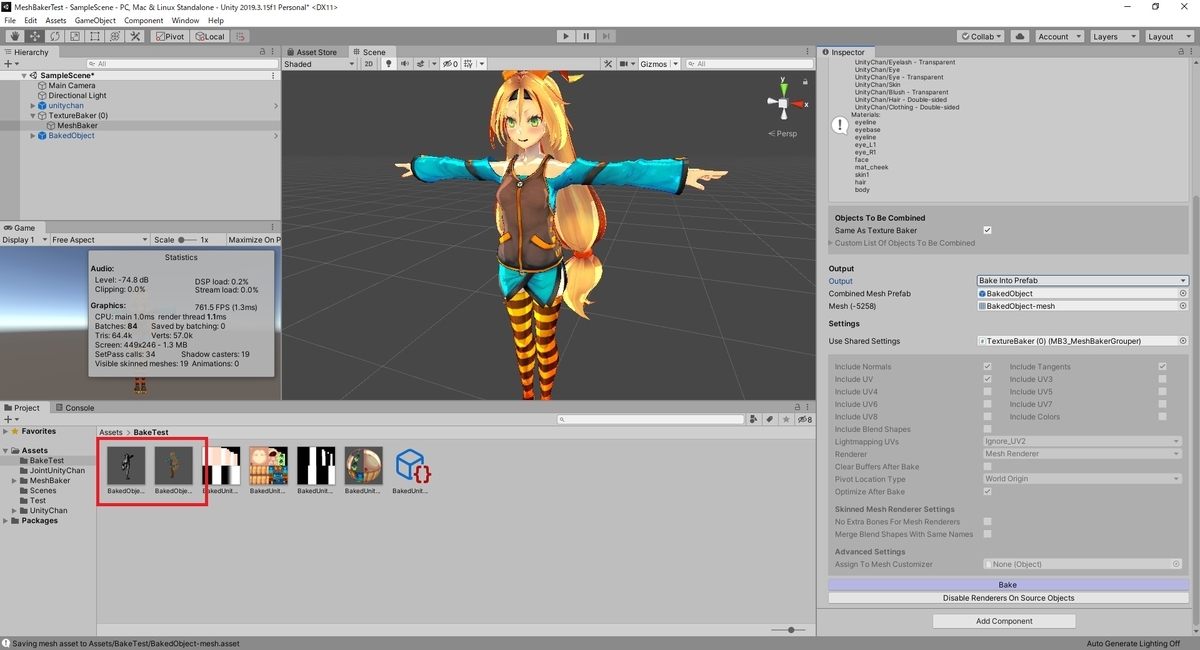This screenshot has height=650, width=1200.
Task: Toggle Include Blend Shapes checkbox
Action: [987, 429]
